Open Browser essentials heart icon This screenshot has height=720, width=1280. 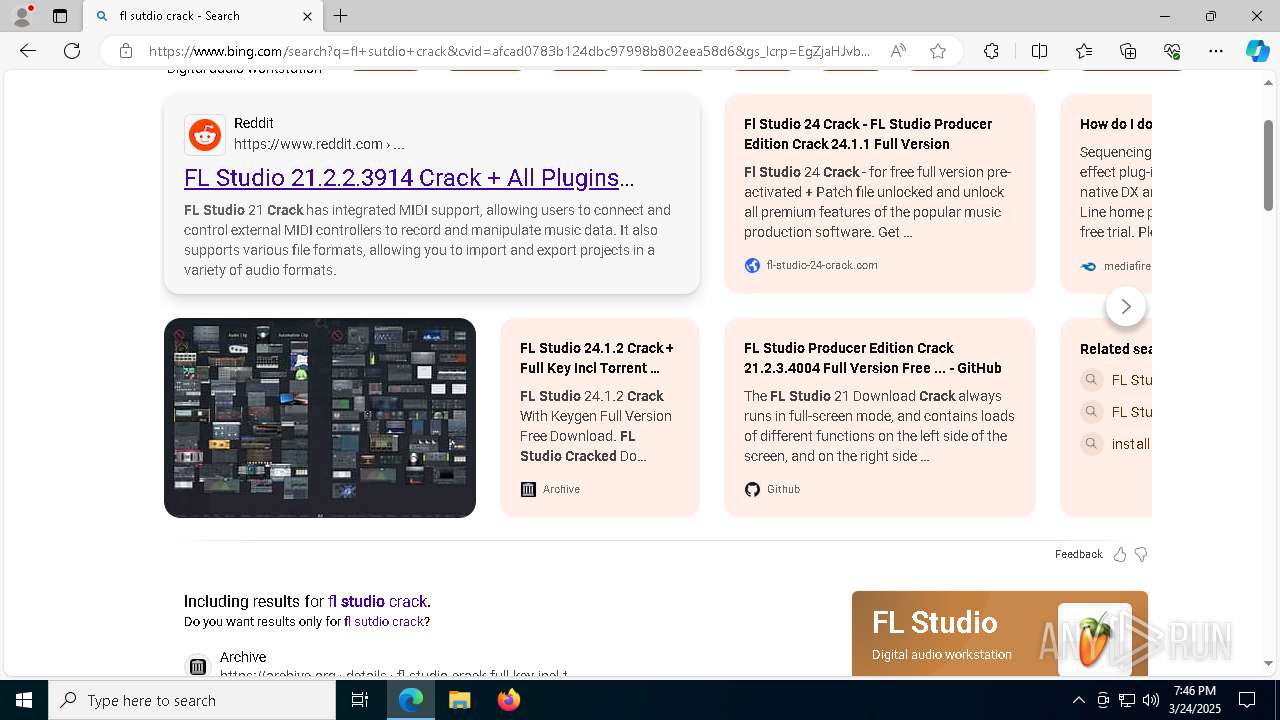1172,51
